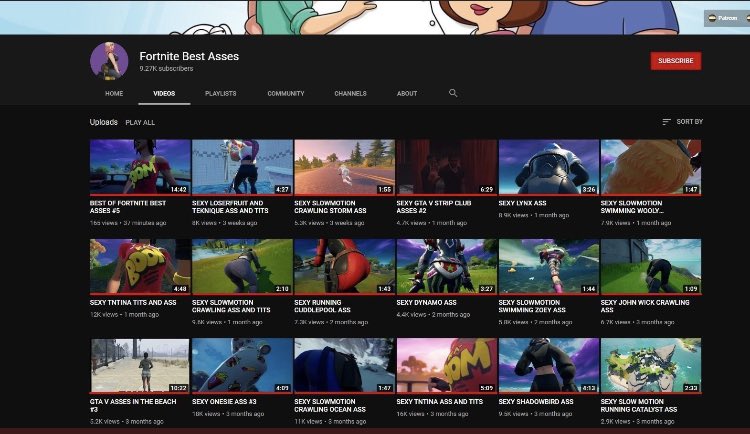Open the channel avatar picture
The image size is (750, 434).
(109, 61)
